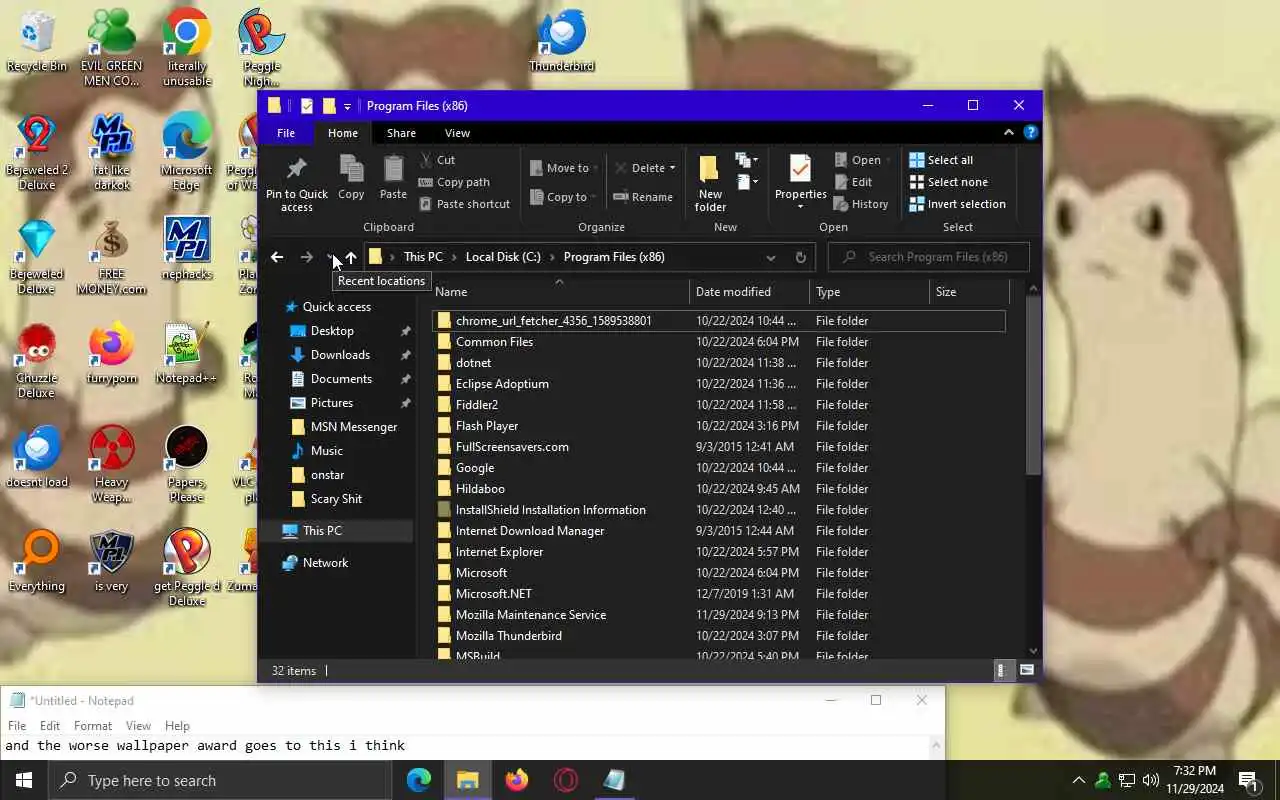Open the Properties ribbon button
The width and height of the screenshot is (1280, 800).
click(800, 183)
